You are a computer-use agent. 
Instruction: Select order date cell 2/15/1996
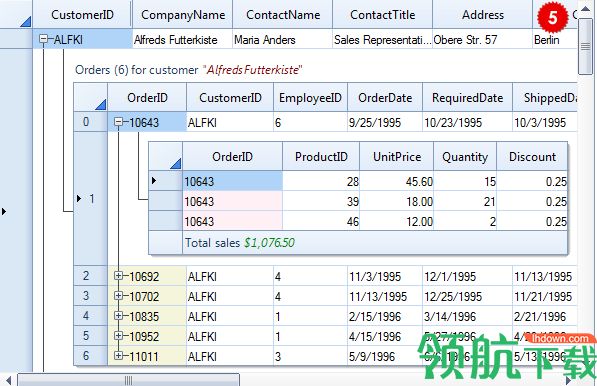[385, 316]
